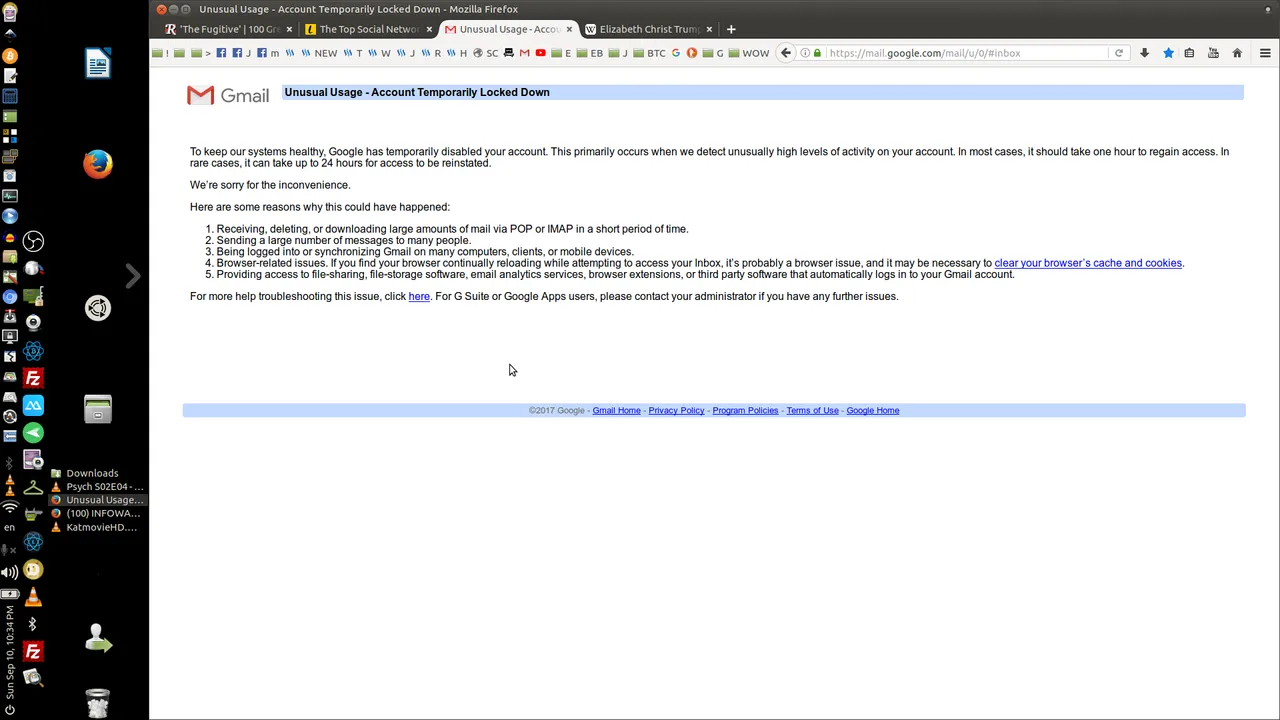This screenshot has width=1280, height=720.
Task: Click the Gmail logo on the page
Action: [x=228, y=95]
